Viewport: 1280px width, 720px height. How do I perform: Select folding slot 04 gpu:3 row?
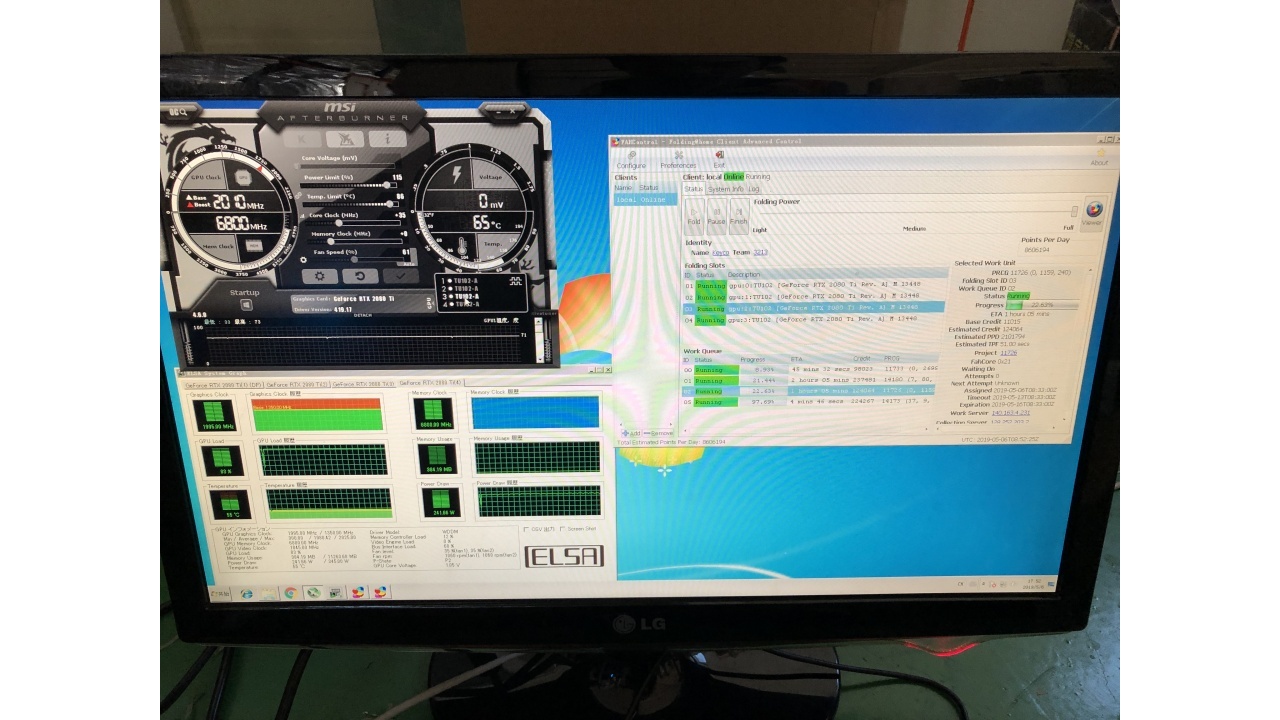pyautogui.click(x=814, y=320)
